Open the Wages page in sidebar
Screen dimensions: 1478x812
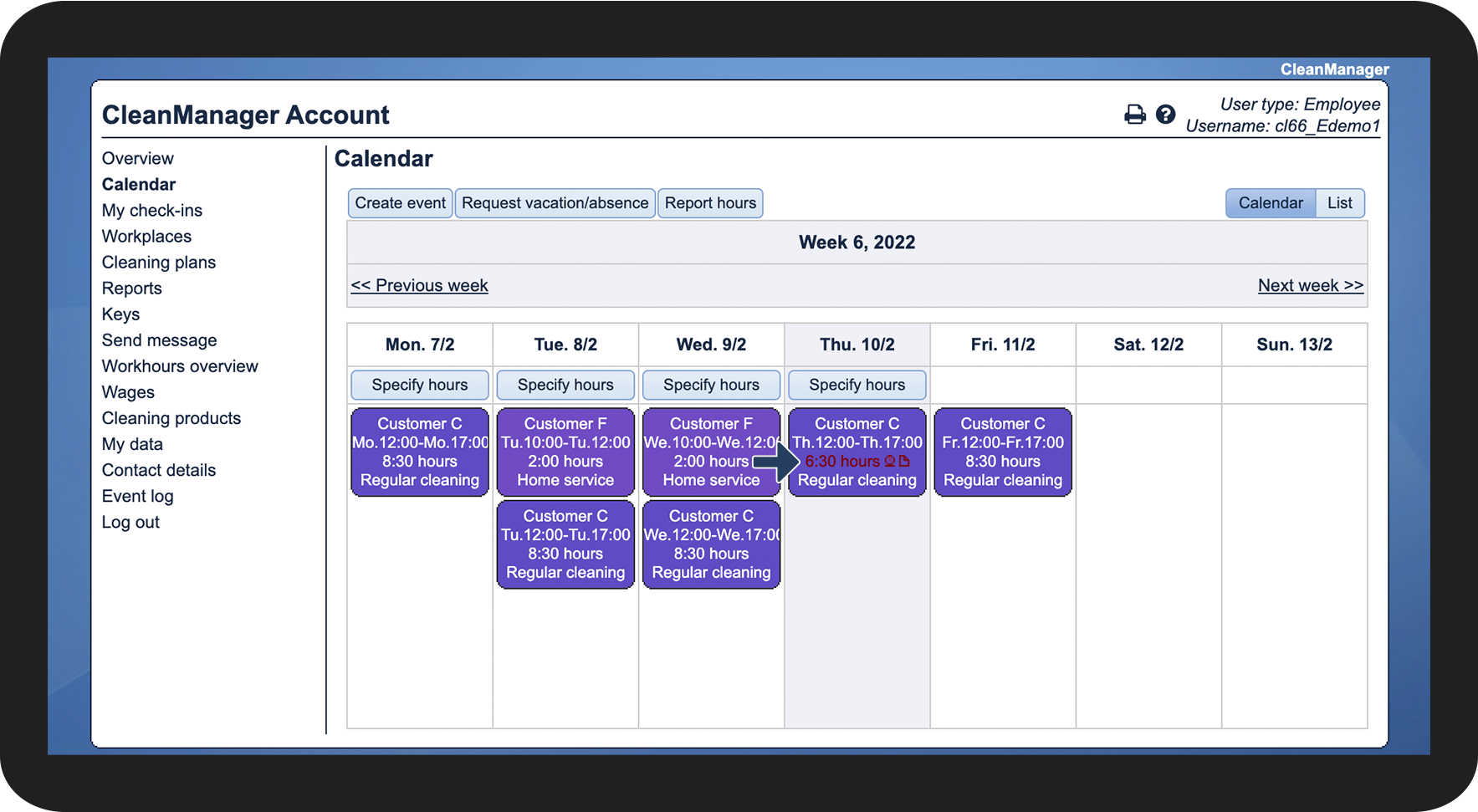pyautogui.click(x=128, y=392)
